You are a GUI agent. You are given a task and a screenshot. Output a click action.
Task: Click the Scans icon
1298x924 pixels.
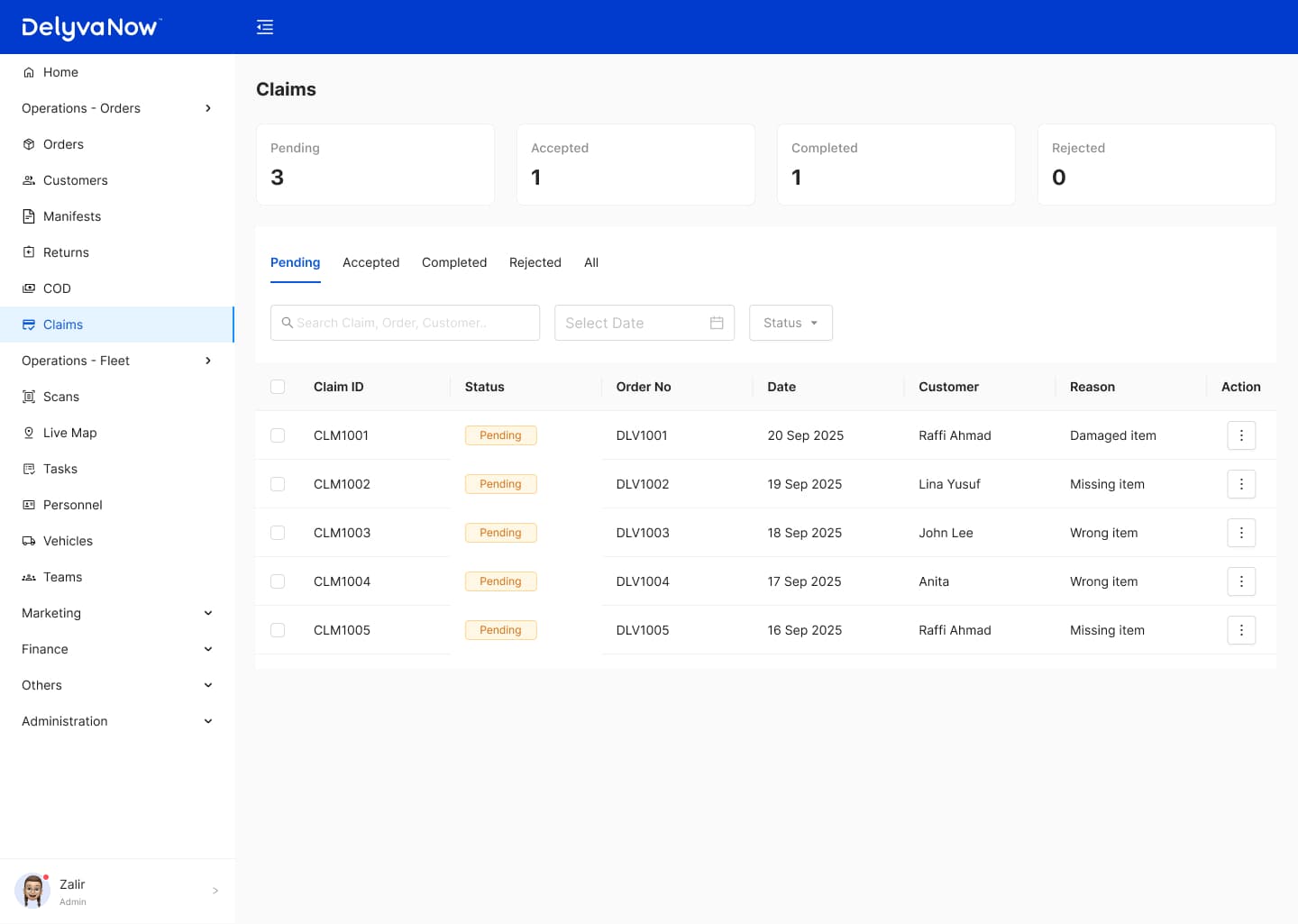pyautogui.click(x=29, y=397)
